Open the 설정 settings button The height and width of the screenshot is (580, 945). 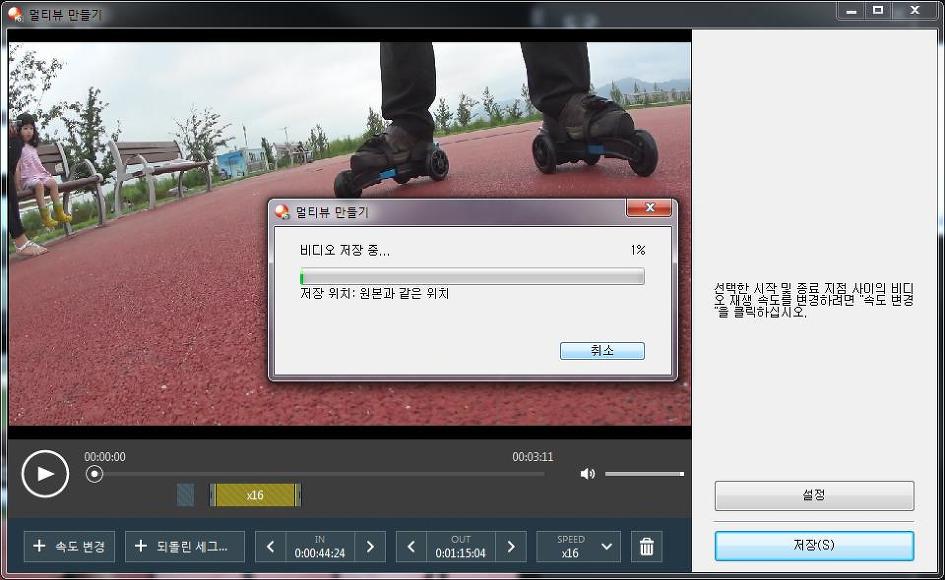click(814, 496)
